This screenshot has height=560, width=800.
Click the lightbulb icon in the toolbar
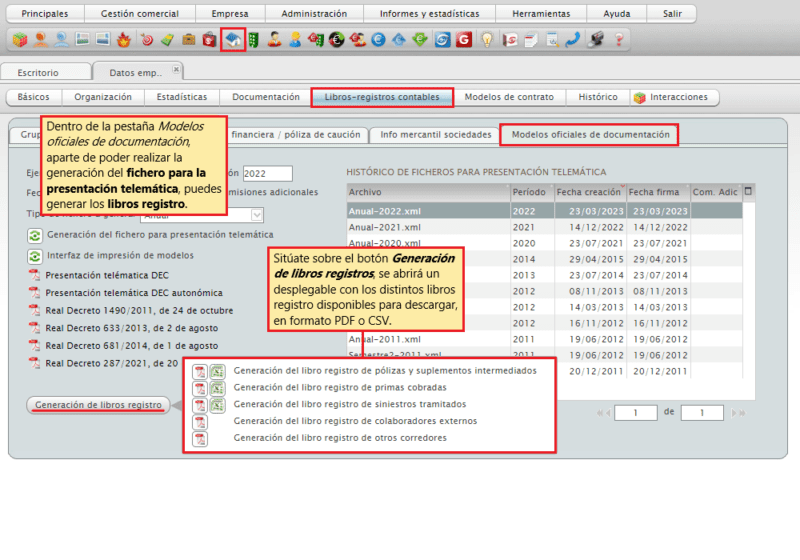point(487,41)
